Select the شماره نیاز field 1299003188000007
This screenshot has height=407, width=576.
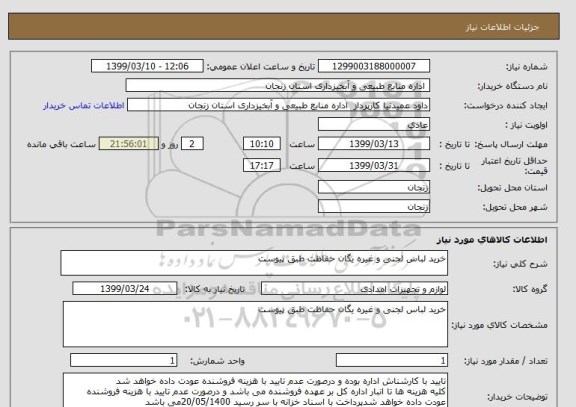click(374, 66)
